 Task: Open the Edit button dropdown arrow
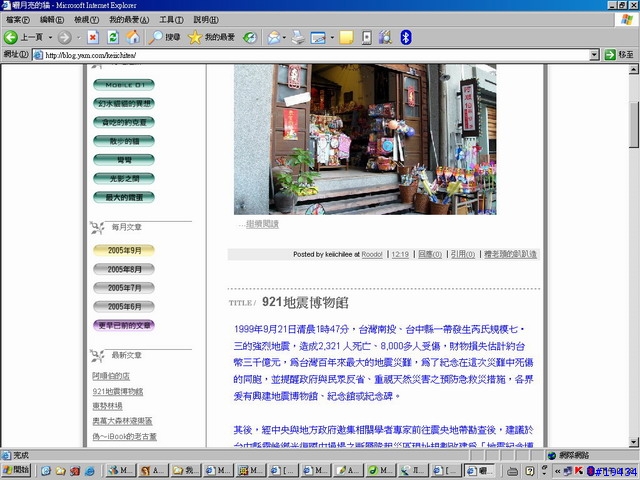coord(332,38)
